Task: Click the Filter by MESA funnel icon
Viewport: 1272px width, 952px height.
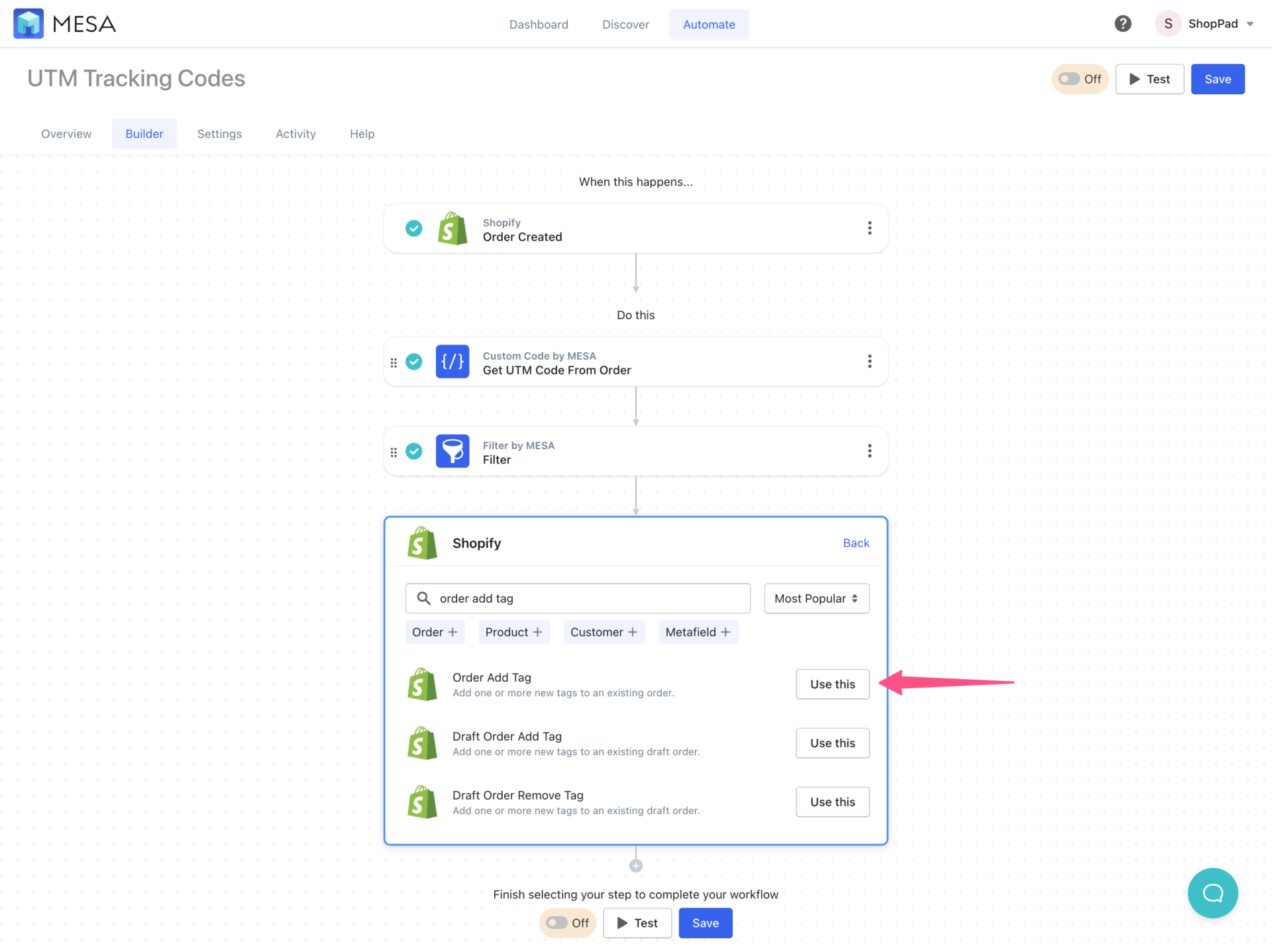Action: pos(452,451)
